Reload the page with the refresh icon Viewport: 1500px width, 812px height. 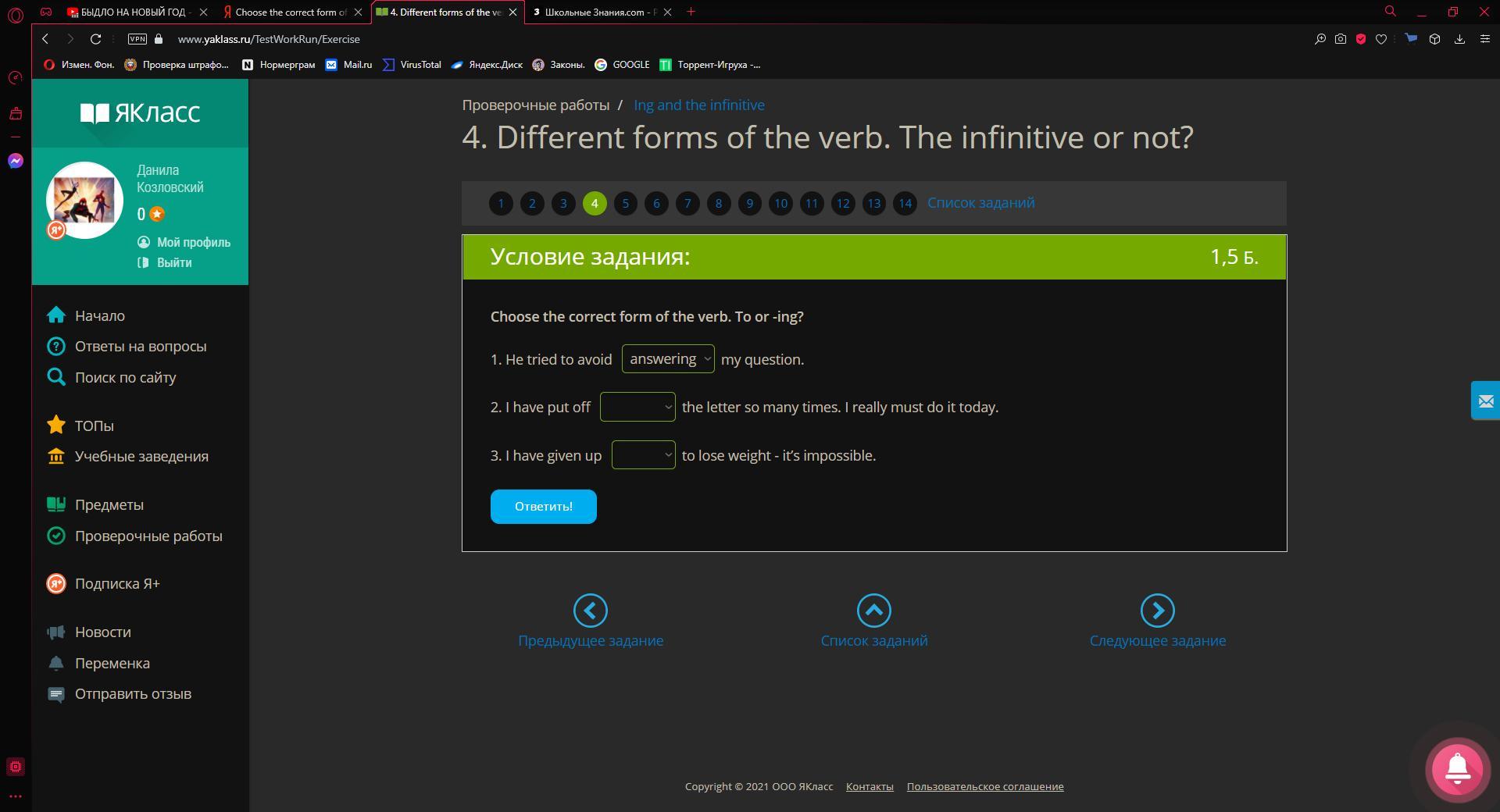pyautogui.click(x=95, y=39)
